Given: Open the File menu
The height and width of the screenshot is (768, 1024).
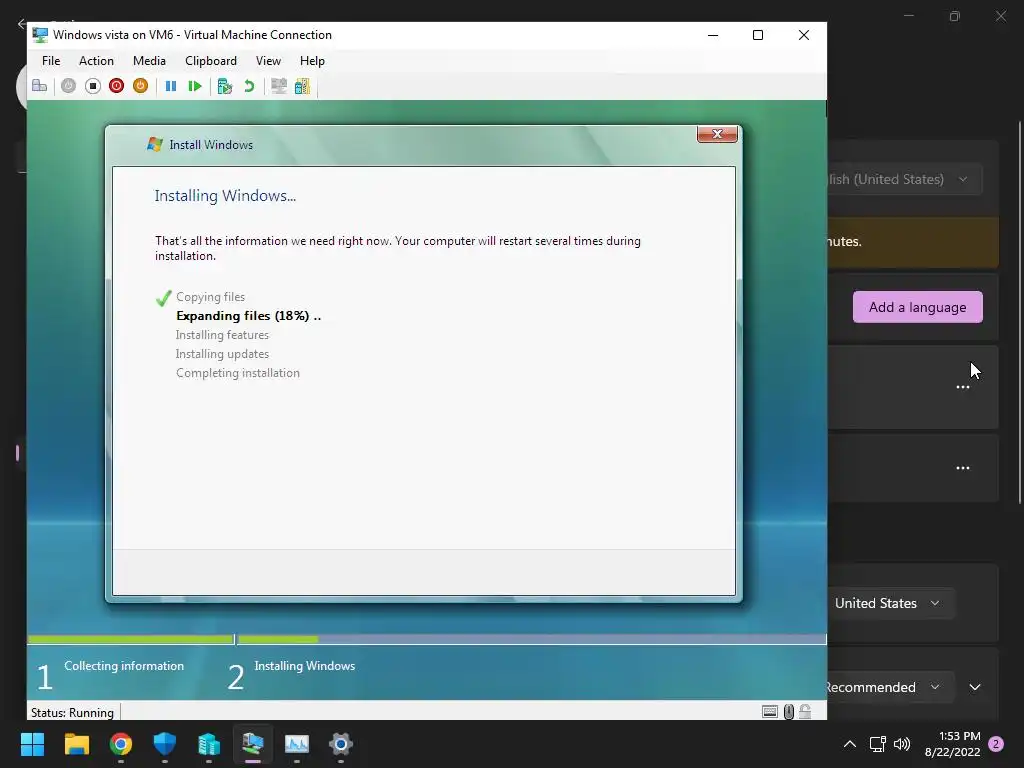Looking at the screenshot, I should coord(51,61).
